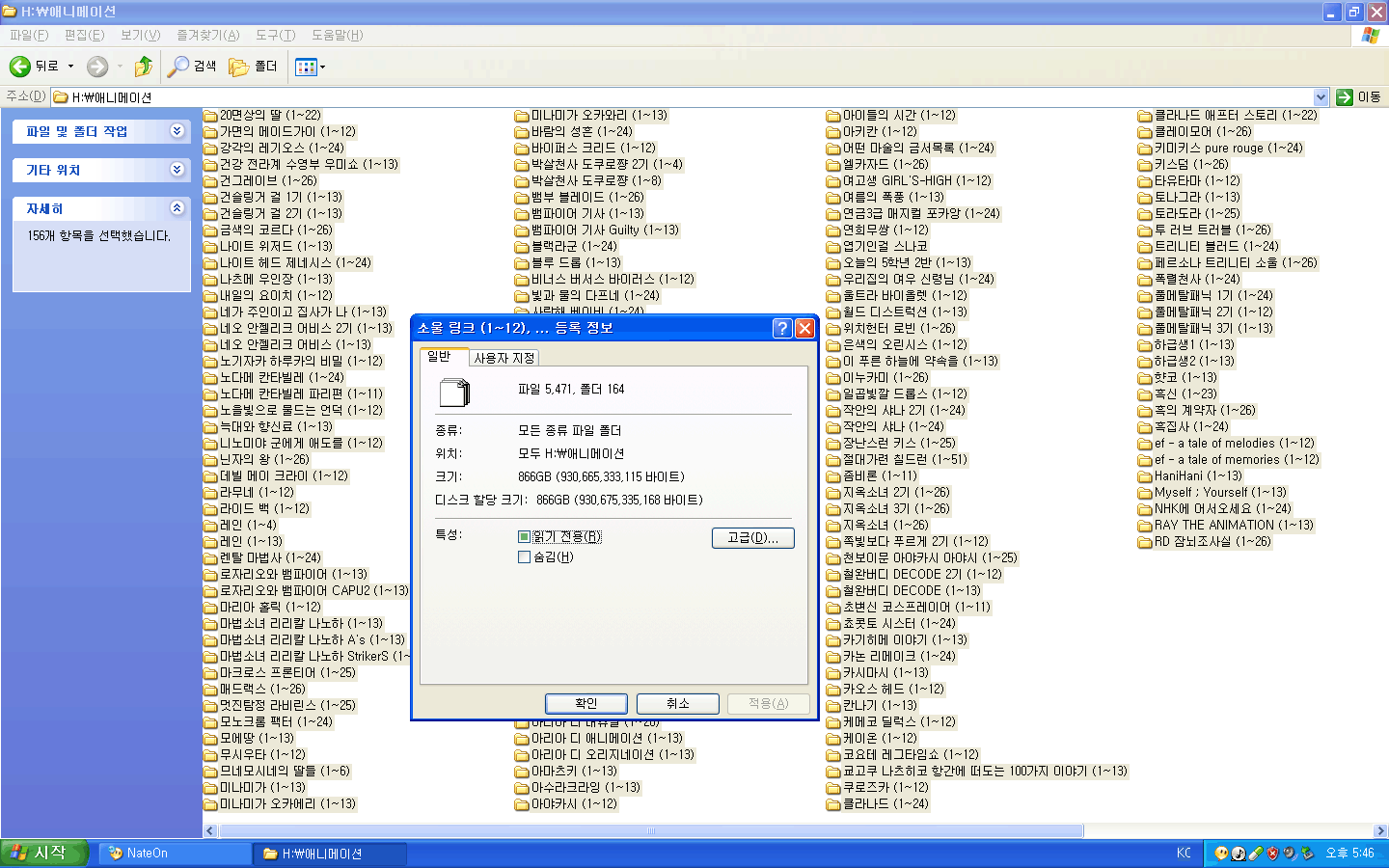The image size is (1389, 868).
Task: Open the address bar dropdown arrow
Action: [1321, 97]
